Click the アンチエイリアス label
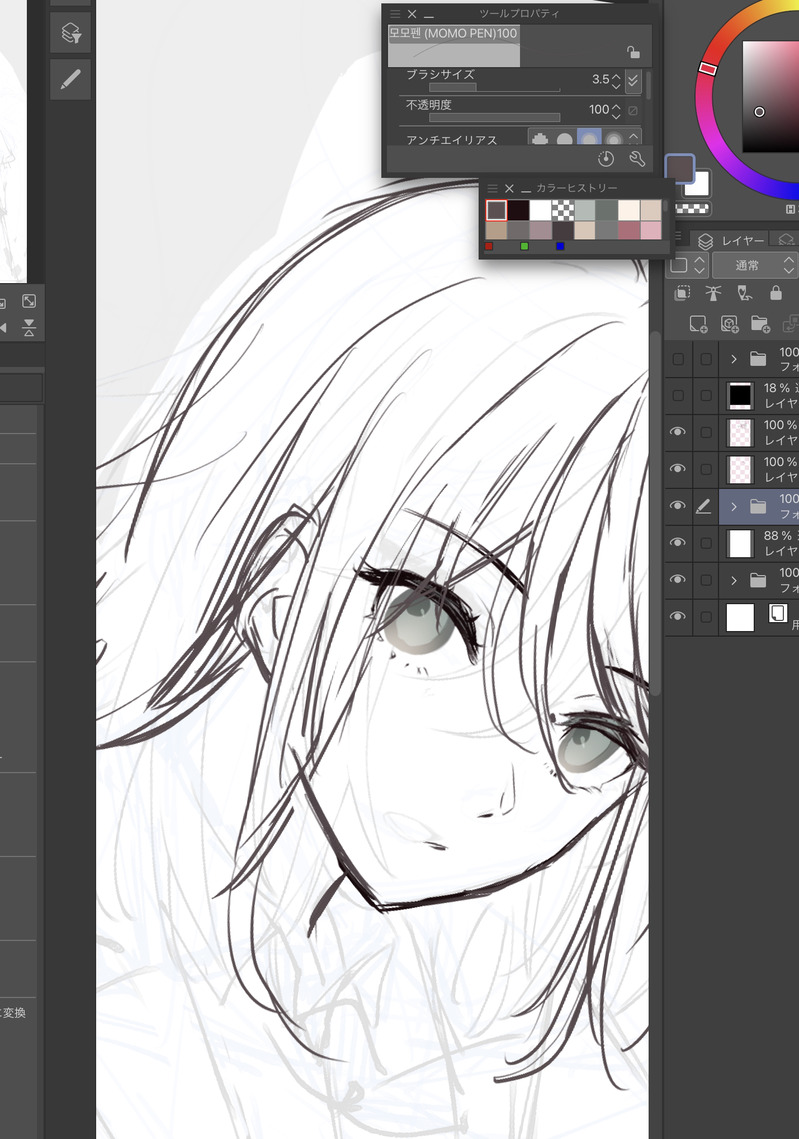 point(451,139)
